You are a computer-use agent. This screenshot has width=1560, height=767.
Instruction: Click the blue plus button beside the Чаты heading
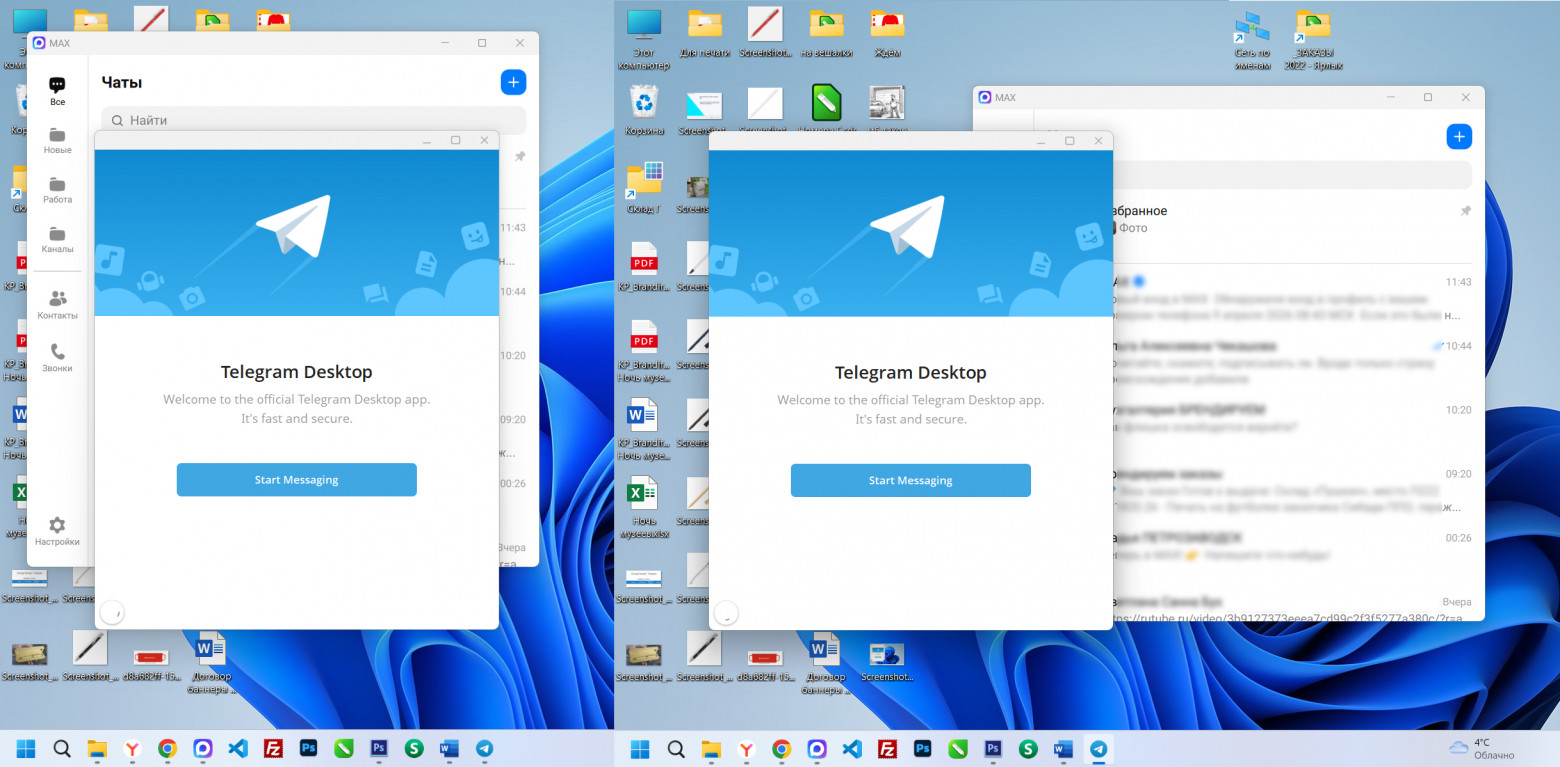513,82
